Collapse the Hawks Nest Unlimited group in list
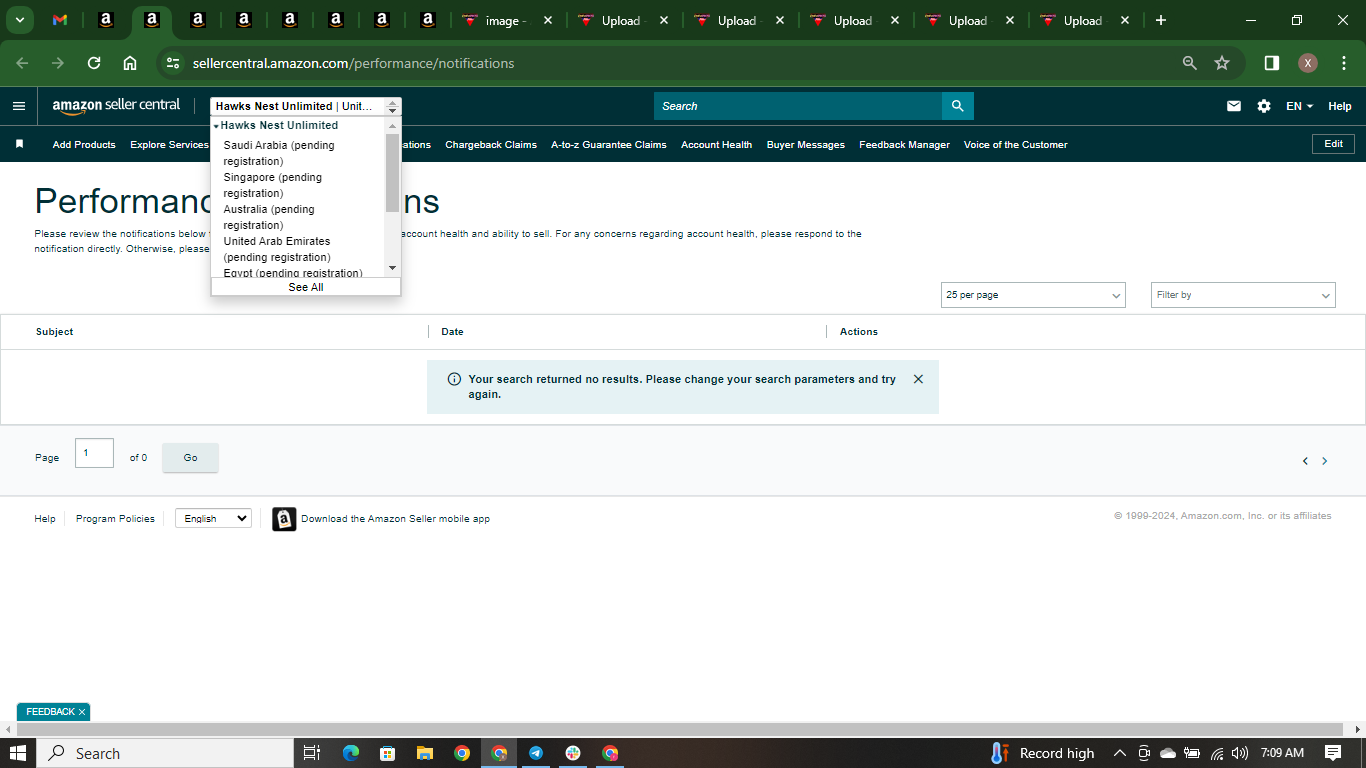The width and height of the screenshot is (1366, 768). coord(216,126)
